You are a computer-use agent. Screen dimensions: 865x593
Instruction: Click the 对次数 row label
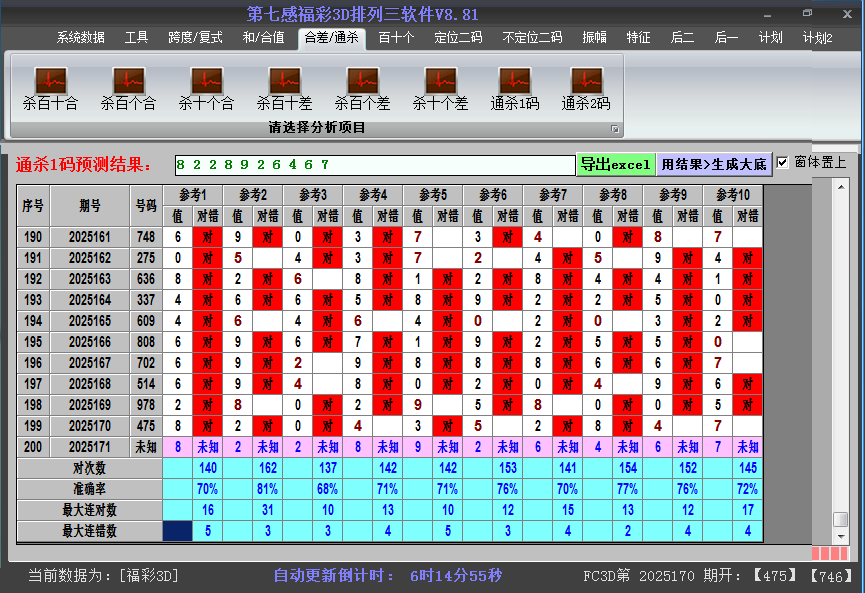click(89, 468)
